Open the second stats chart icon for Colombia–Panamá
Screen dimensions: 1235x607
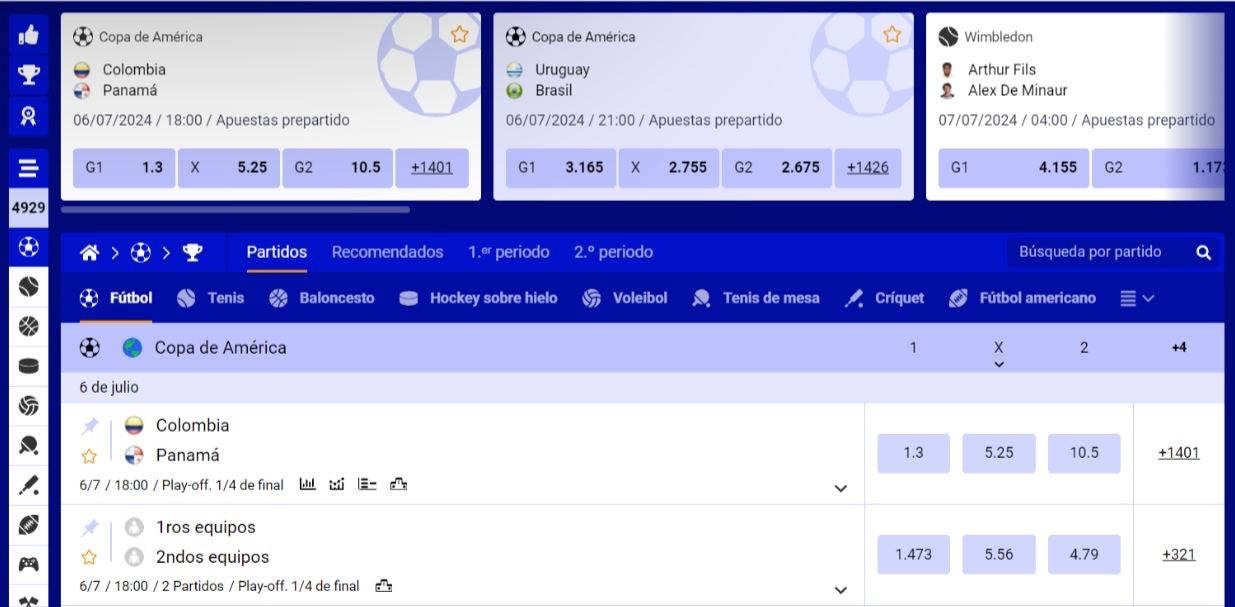(x=337, y=484)
